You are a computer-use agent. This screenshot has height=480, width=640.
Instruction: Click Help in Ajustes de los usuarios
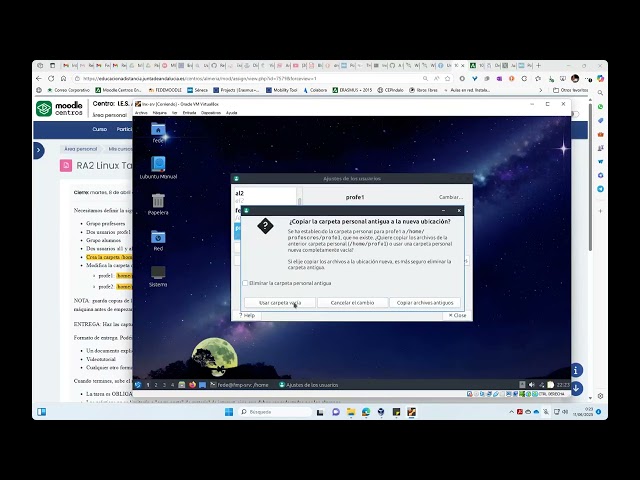(247, 315)
